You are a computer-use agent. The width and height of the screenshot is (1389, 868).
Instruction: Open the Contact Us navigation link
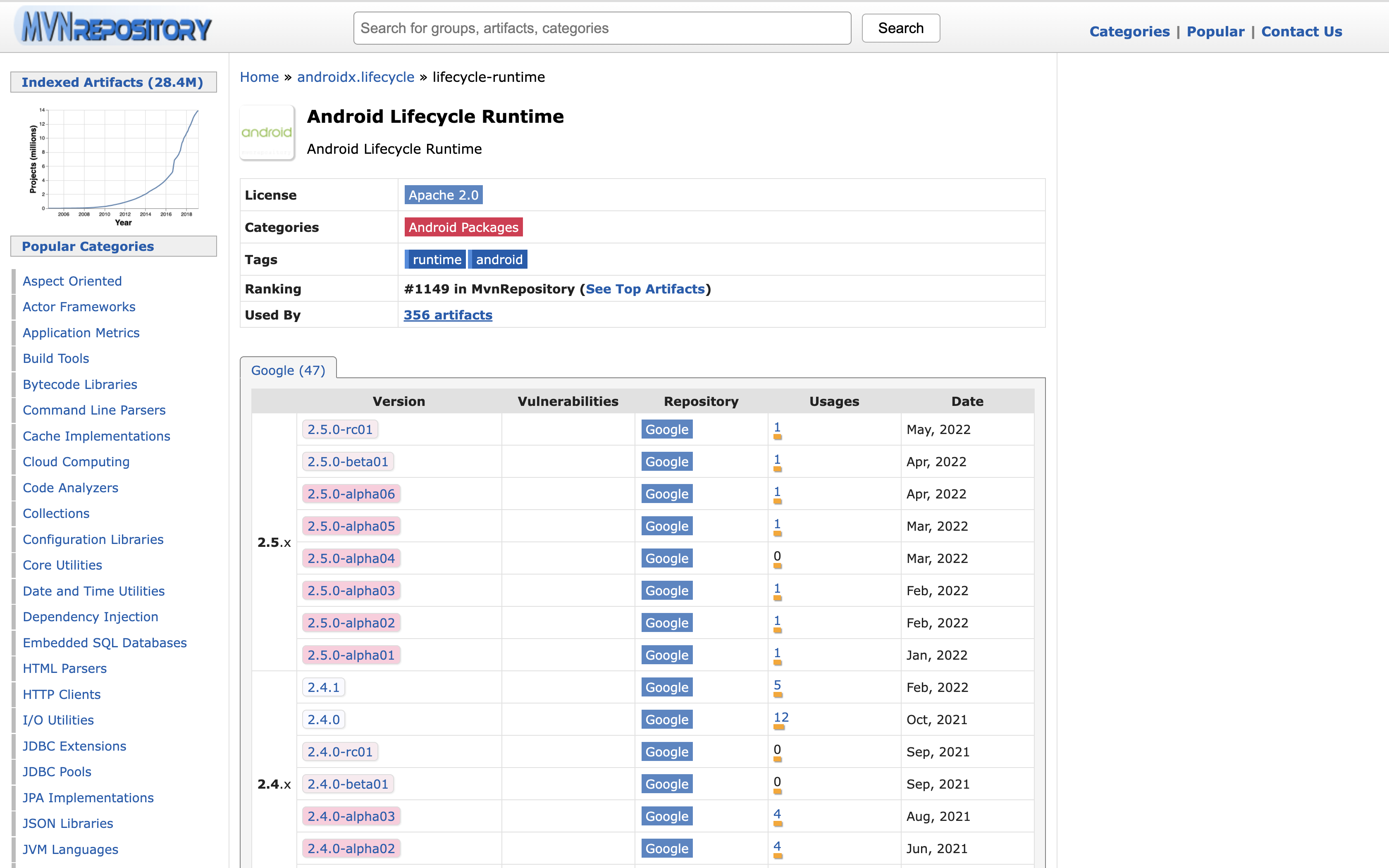tap(1301, 31)
